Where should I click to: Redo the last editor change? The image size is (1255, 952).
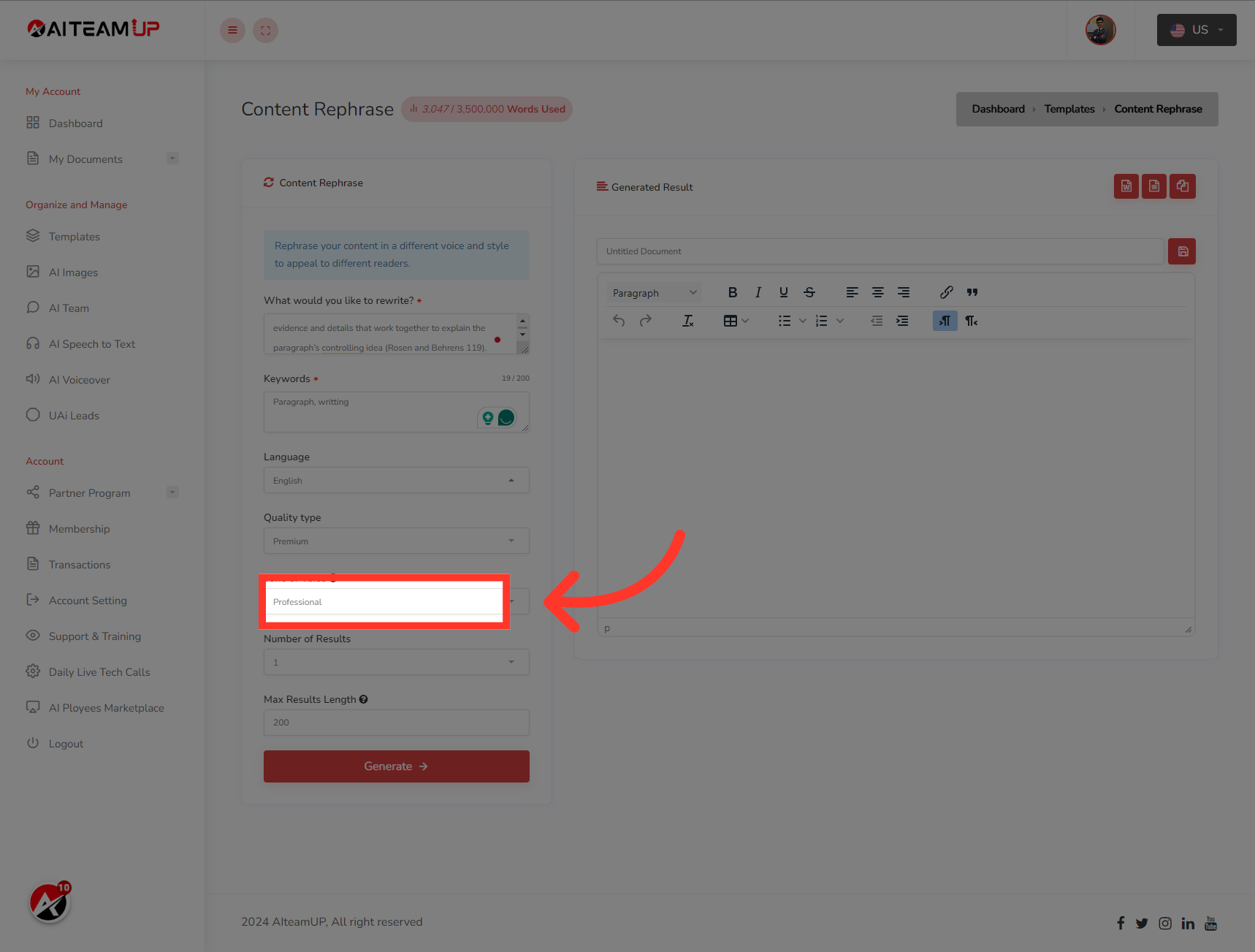pos(645,321)
